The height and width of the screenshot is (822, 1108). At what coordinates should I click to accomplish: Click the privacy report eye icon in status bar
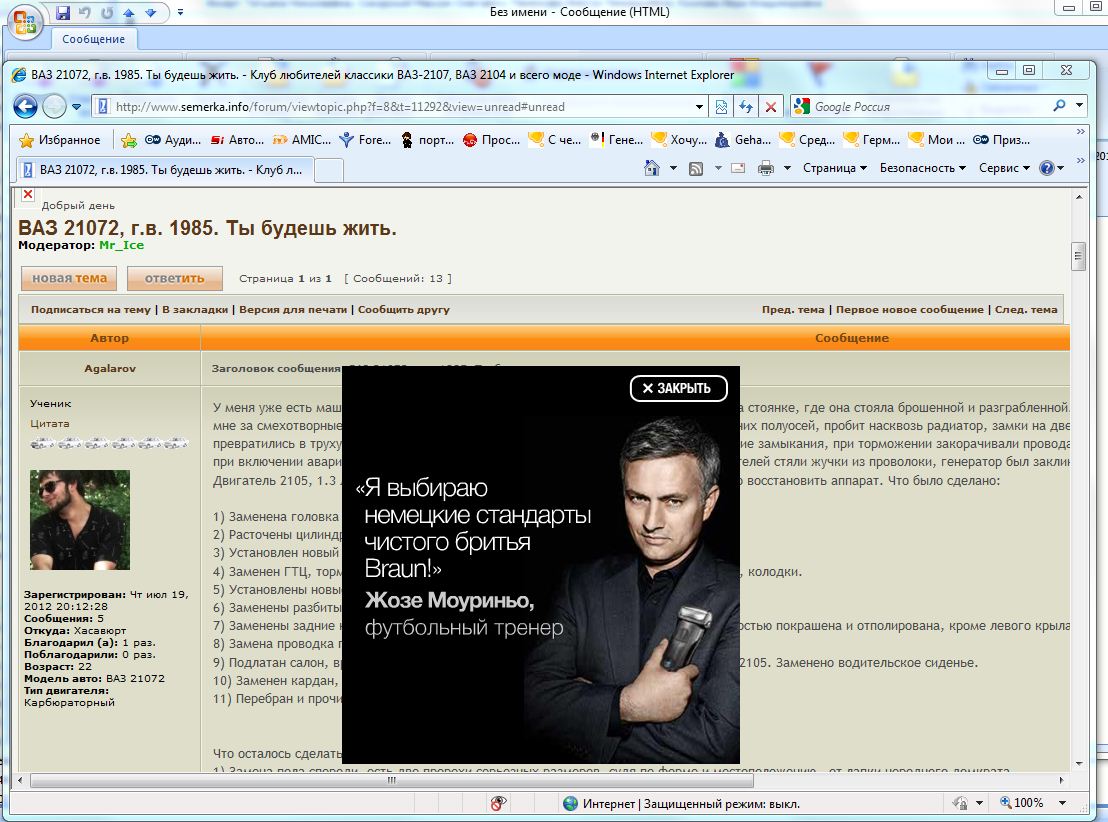pos(499,803)
